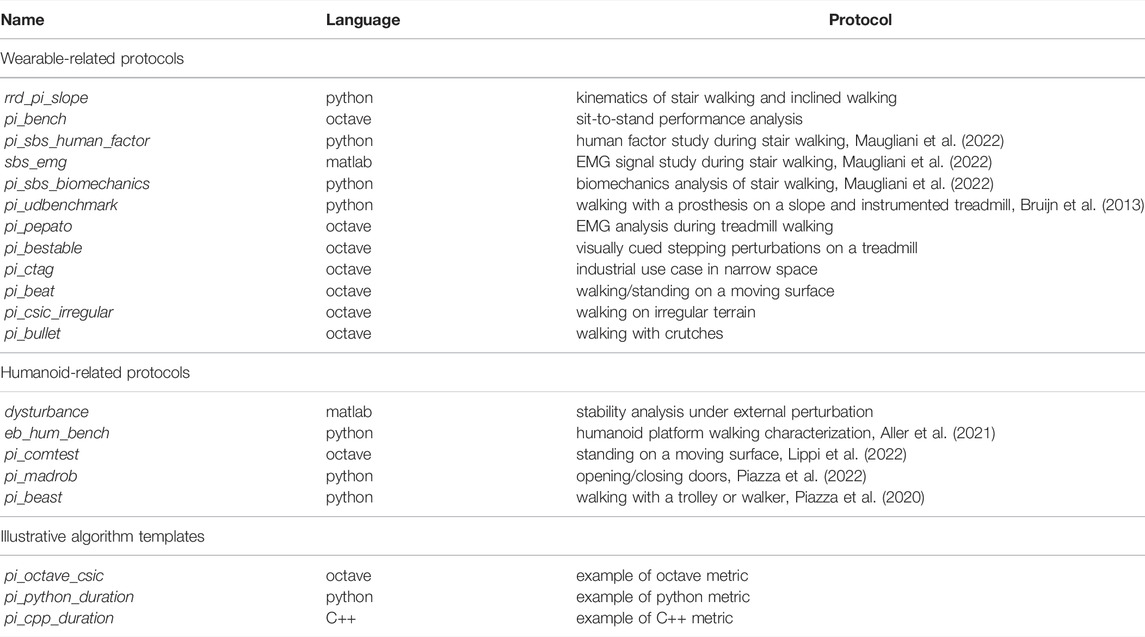Select the eb_hum_bench protocol name

[x=56, y=433]
